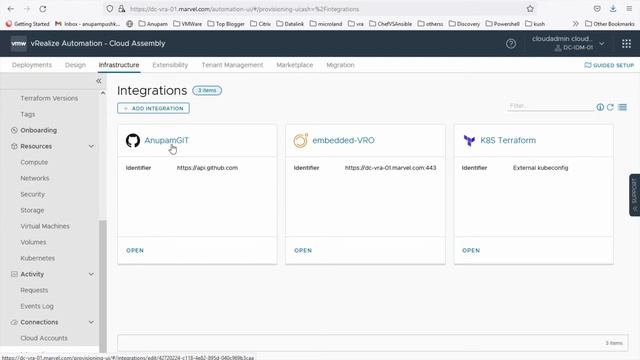Click the shield tracking protection icon
Screen dimensions: 640x360
coord(109,9)
